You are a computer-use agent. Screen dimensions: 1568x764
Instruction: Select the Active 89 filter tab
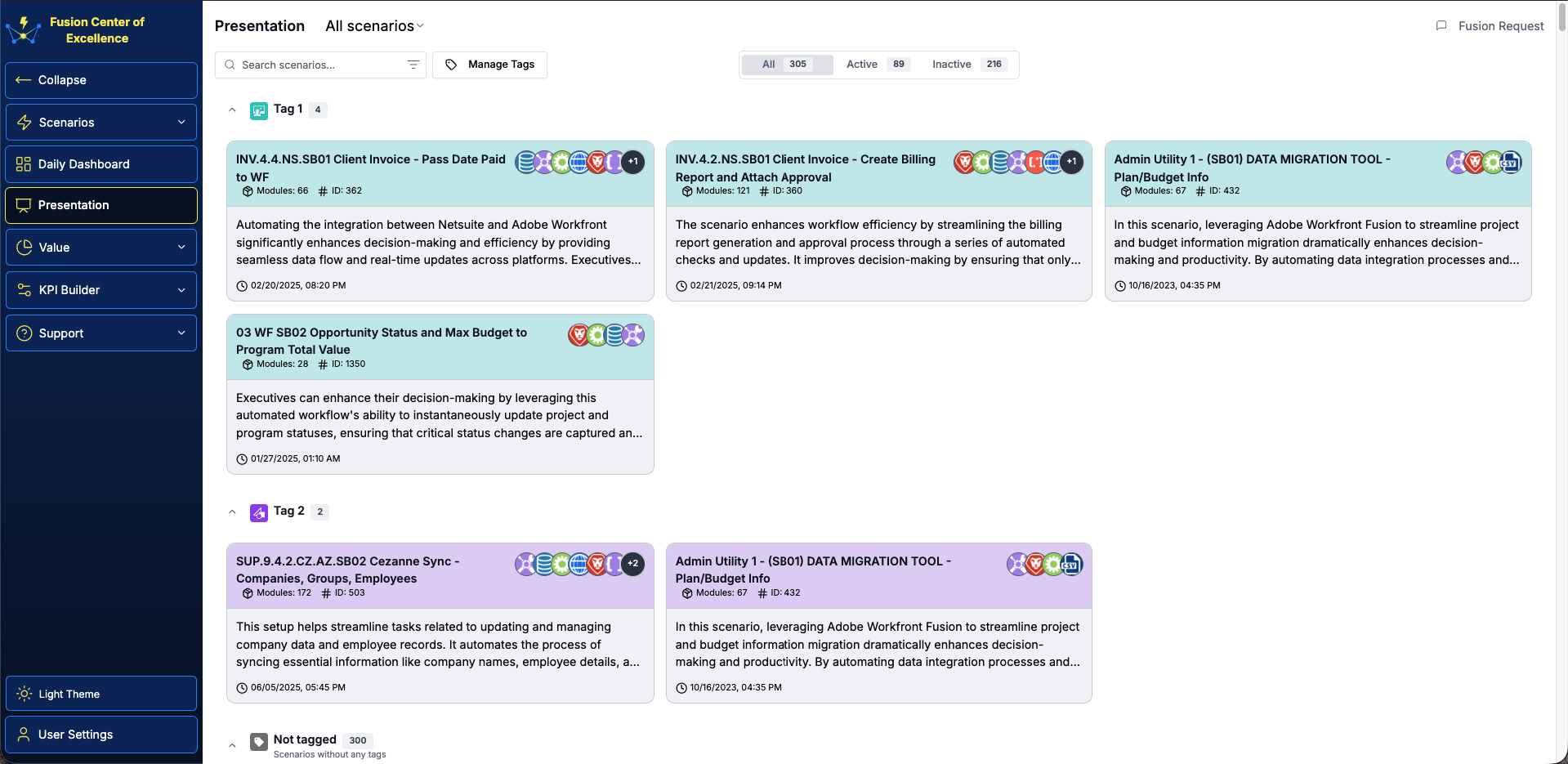pos(878,65)
